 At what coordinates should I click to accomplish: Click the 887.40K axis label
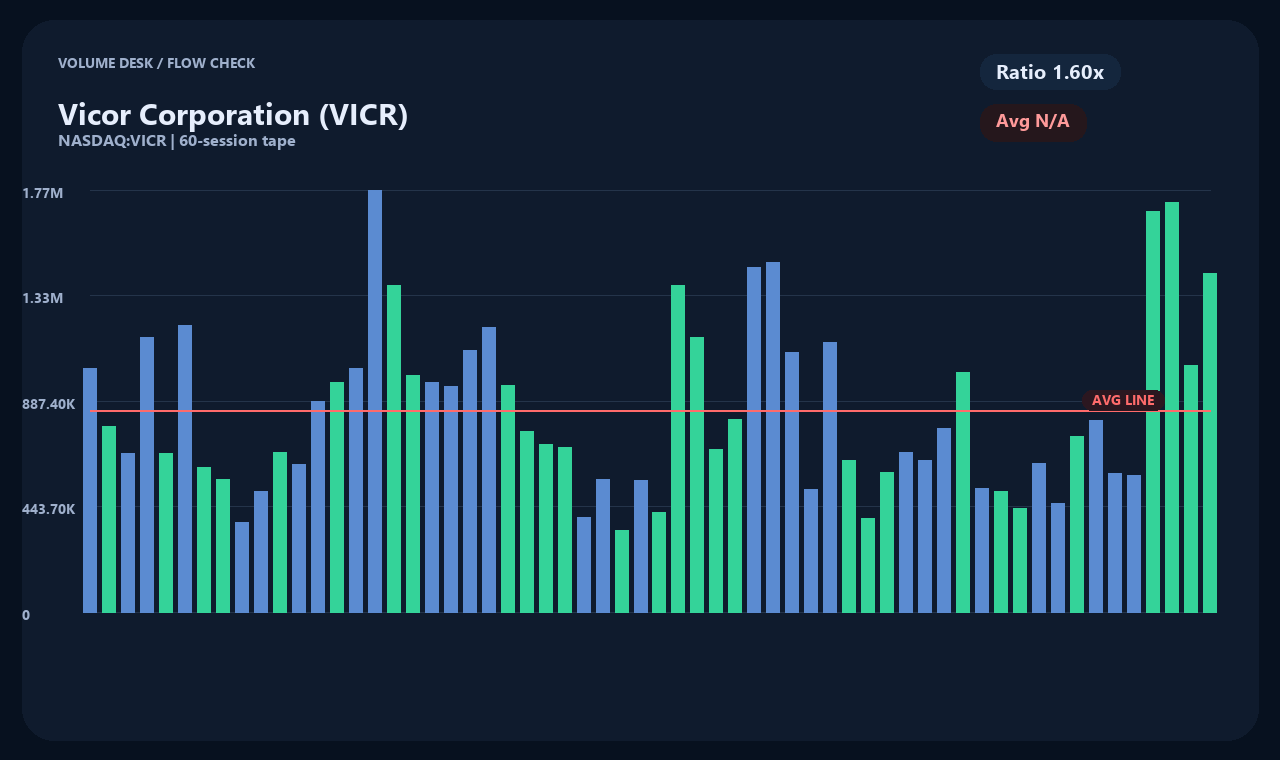tap(49, 404)
